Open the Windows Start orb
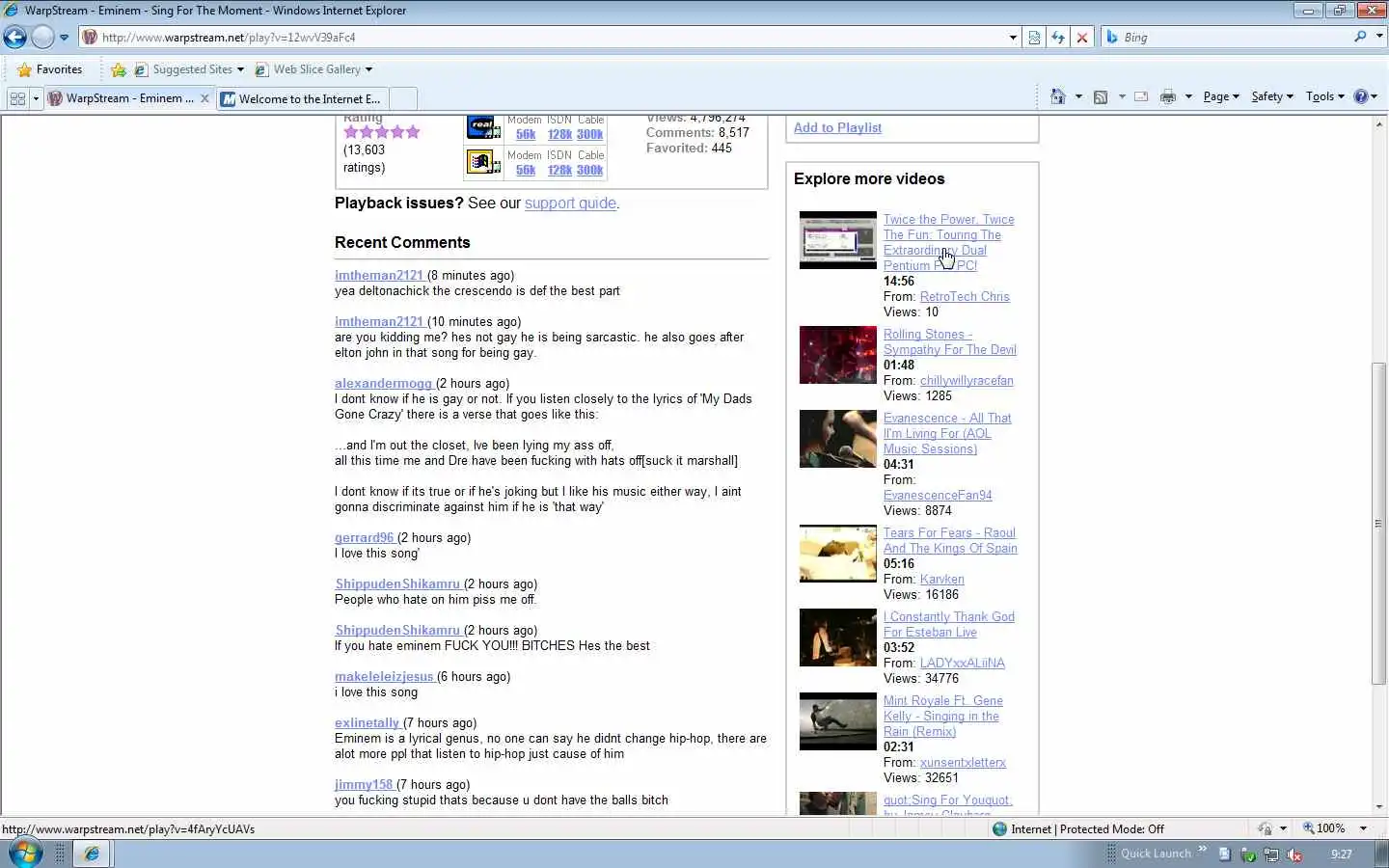 (24, 854)
